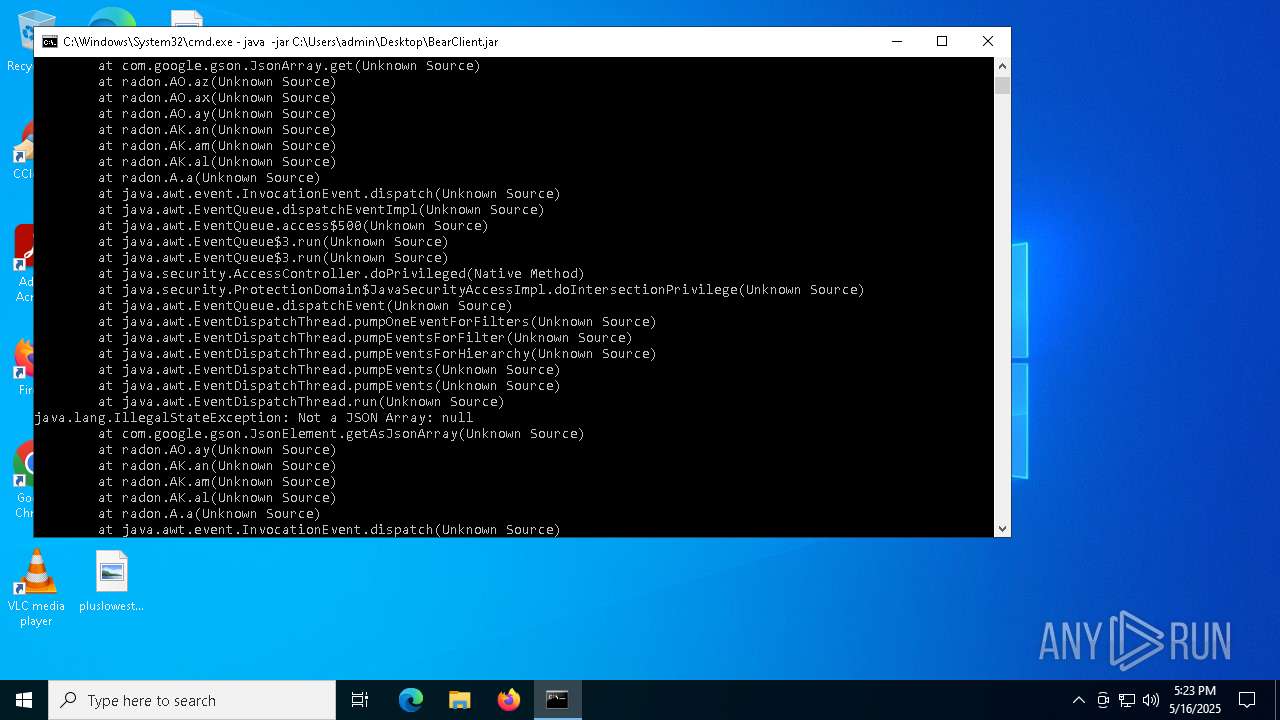Minimize the cmd.exe window

(x=896, y=41)
